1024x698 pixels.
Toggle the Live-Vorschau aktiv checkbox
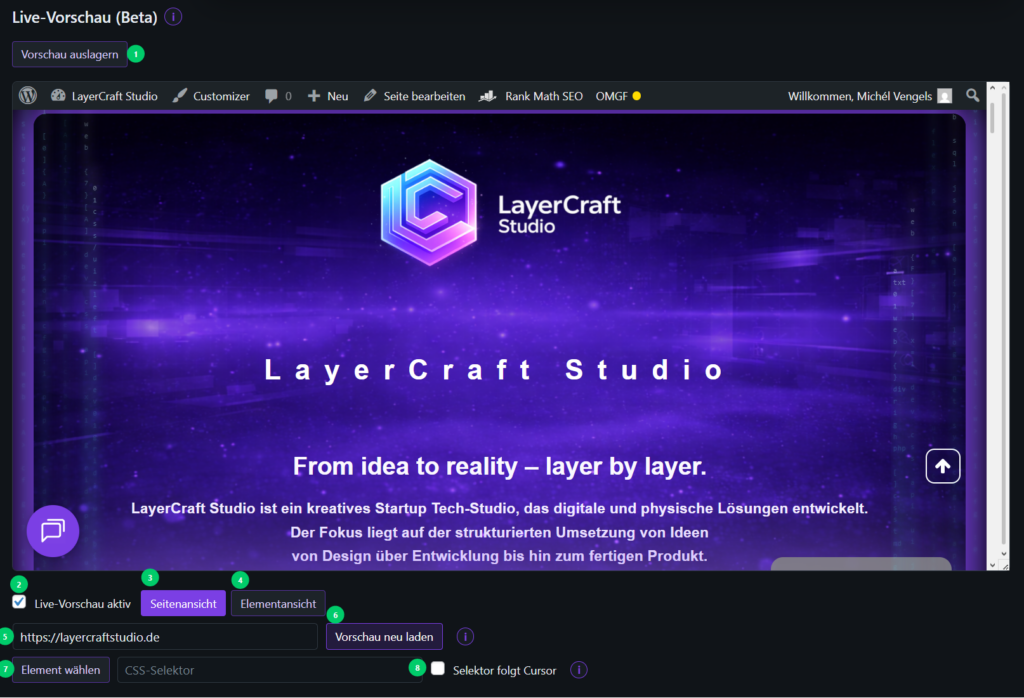pyautogui.click(x=19, y=602)
